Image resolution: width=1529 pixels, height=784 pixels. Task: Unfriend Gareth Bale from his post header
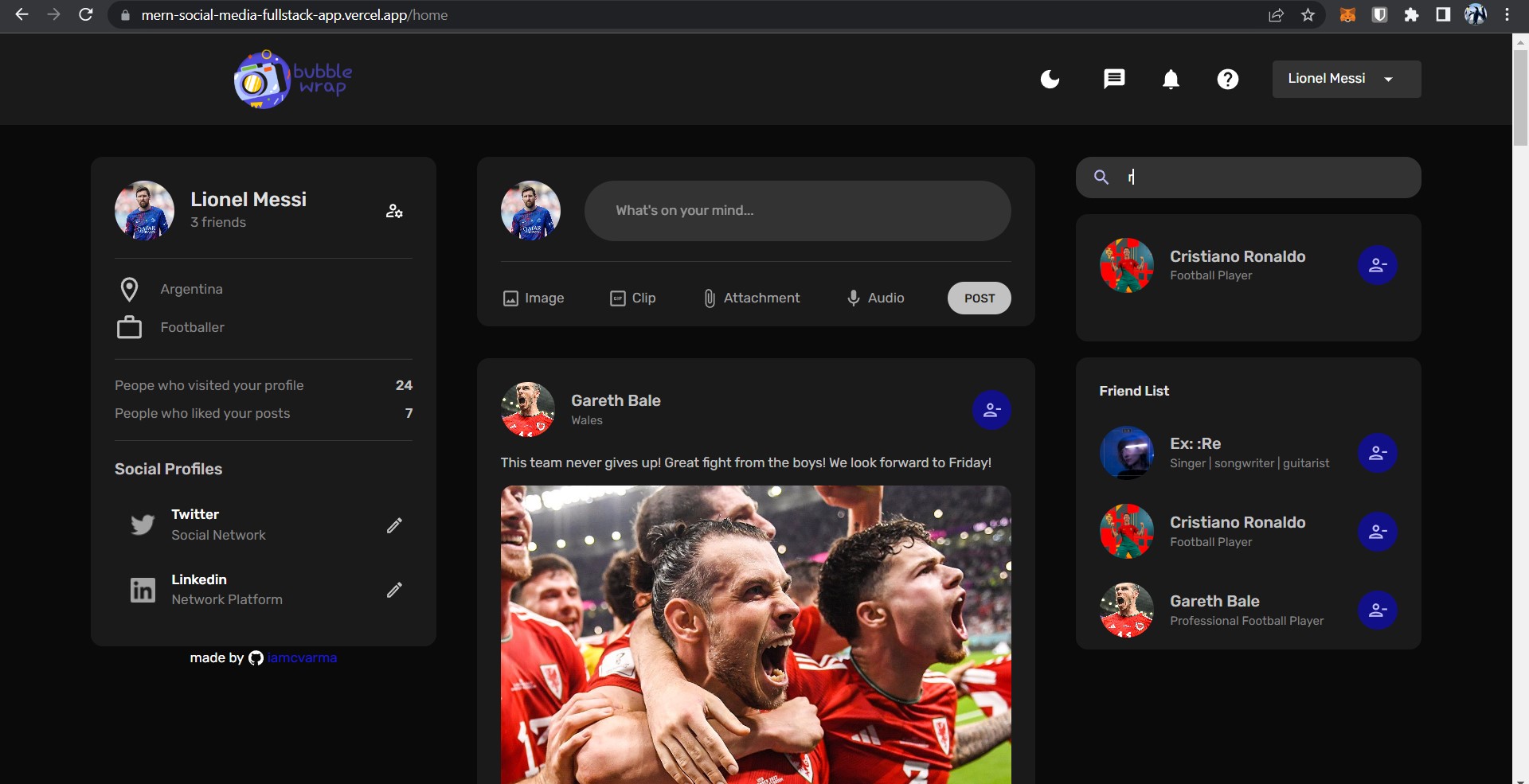(x=991, y=410)
